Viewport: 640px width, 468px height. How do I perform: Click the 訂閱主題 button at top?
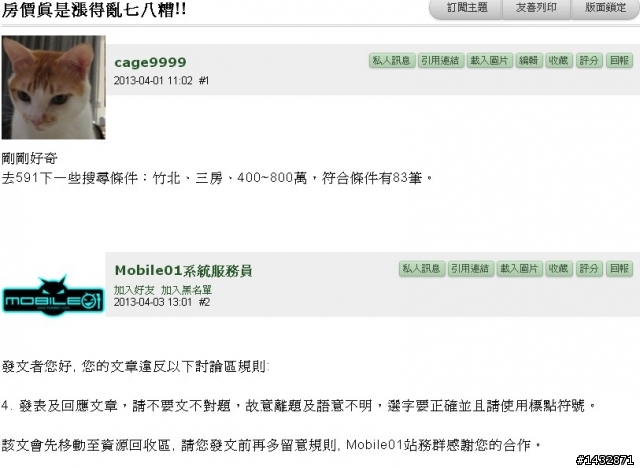coord(467,7)
